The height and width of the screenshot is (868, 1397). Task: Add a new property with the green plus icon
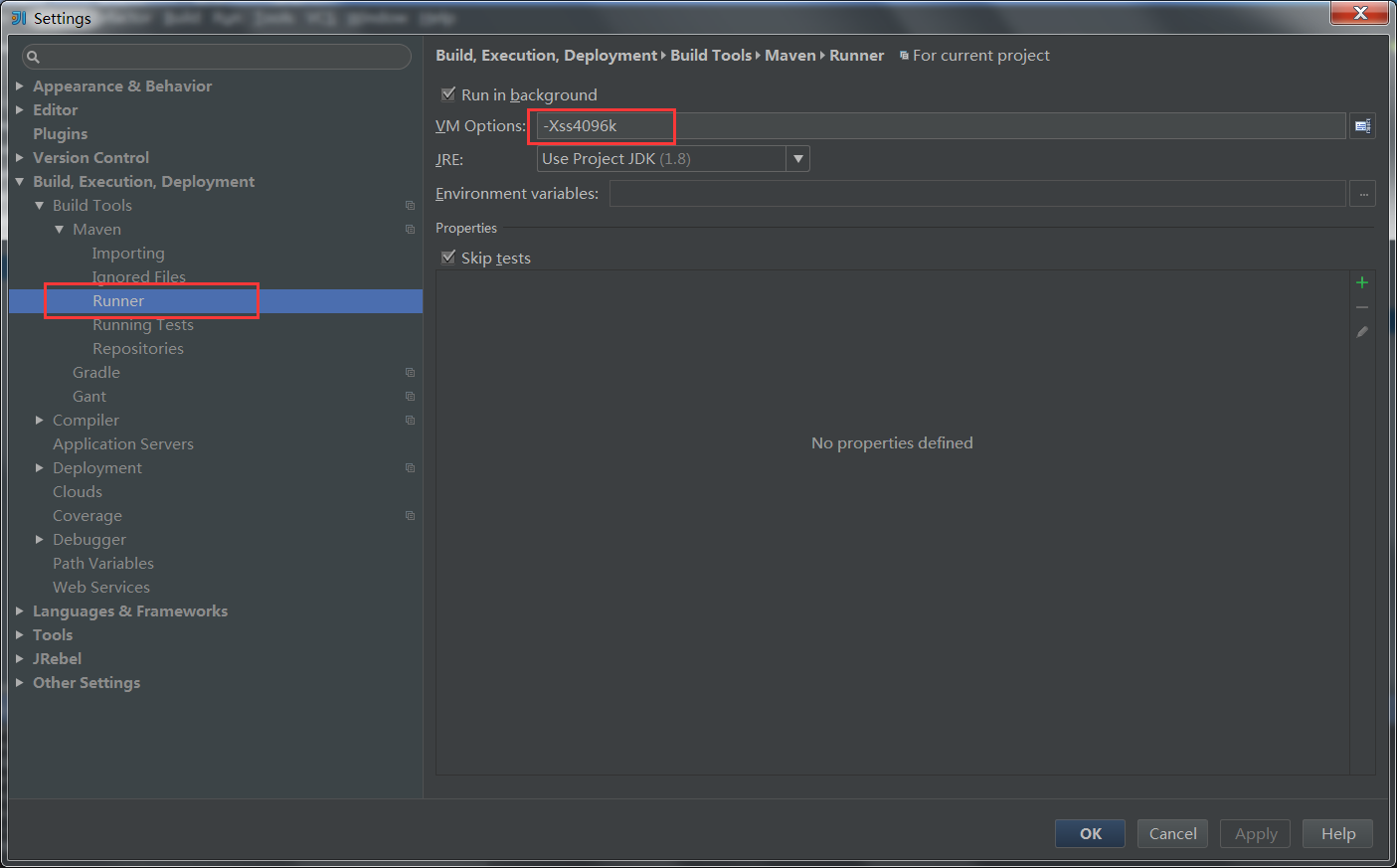click(1362, 281)
